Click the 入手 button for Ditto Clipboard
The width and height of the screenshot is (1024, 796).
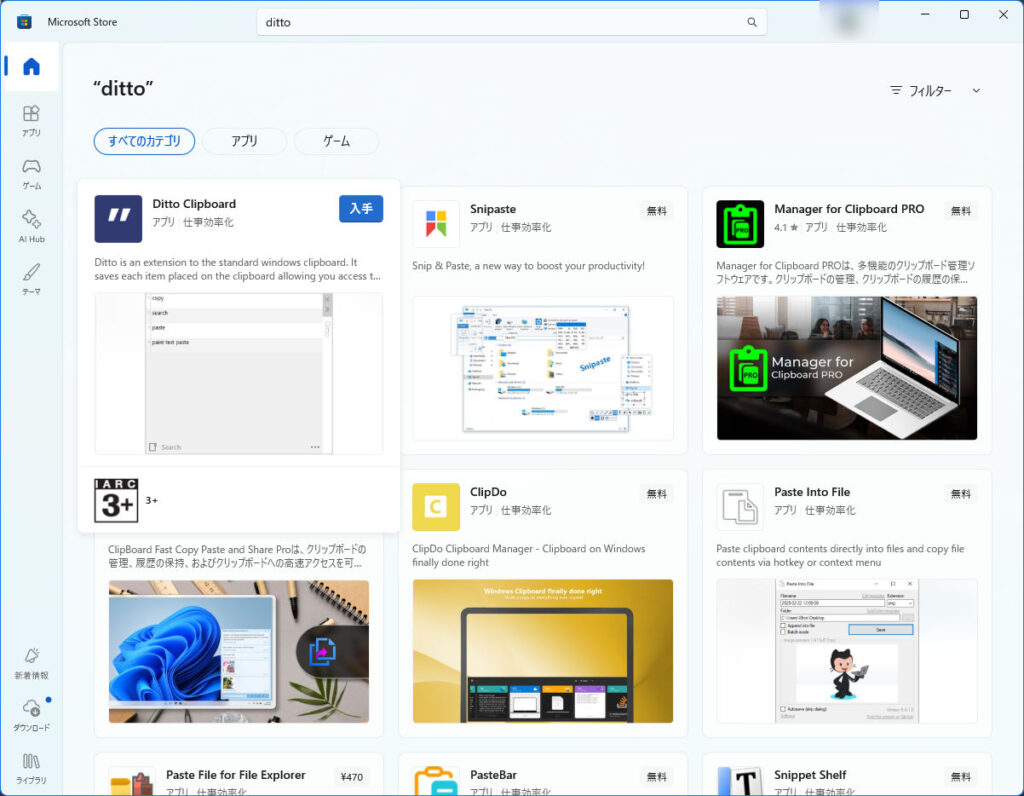[361, 209]
